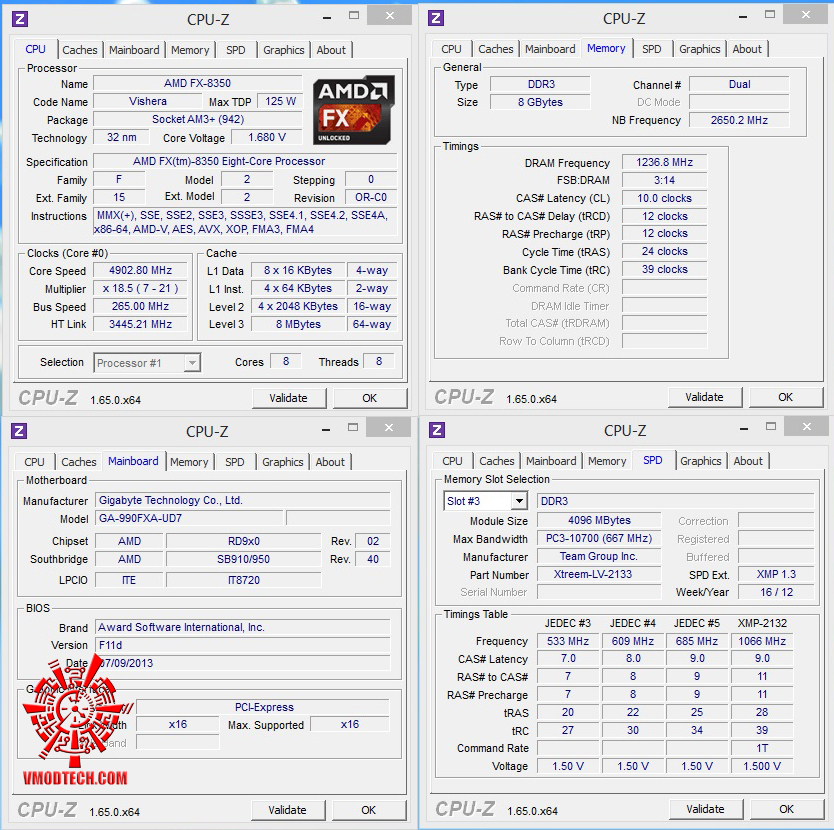
Task: Click the NB Frequency value 2650.2 MHz
Action: coord(739,120)
